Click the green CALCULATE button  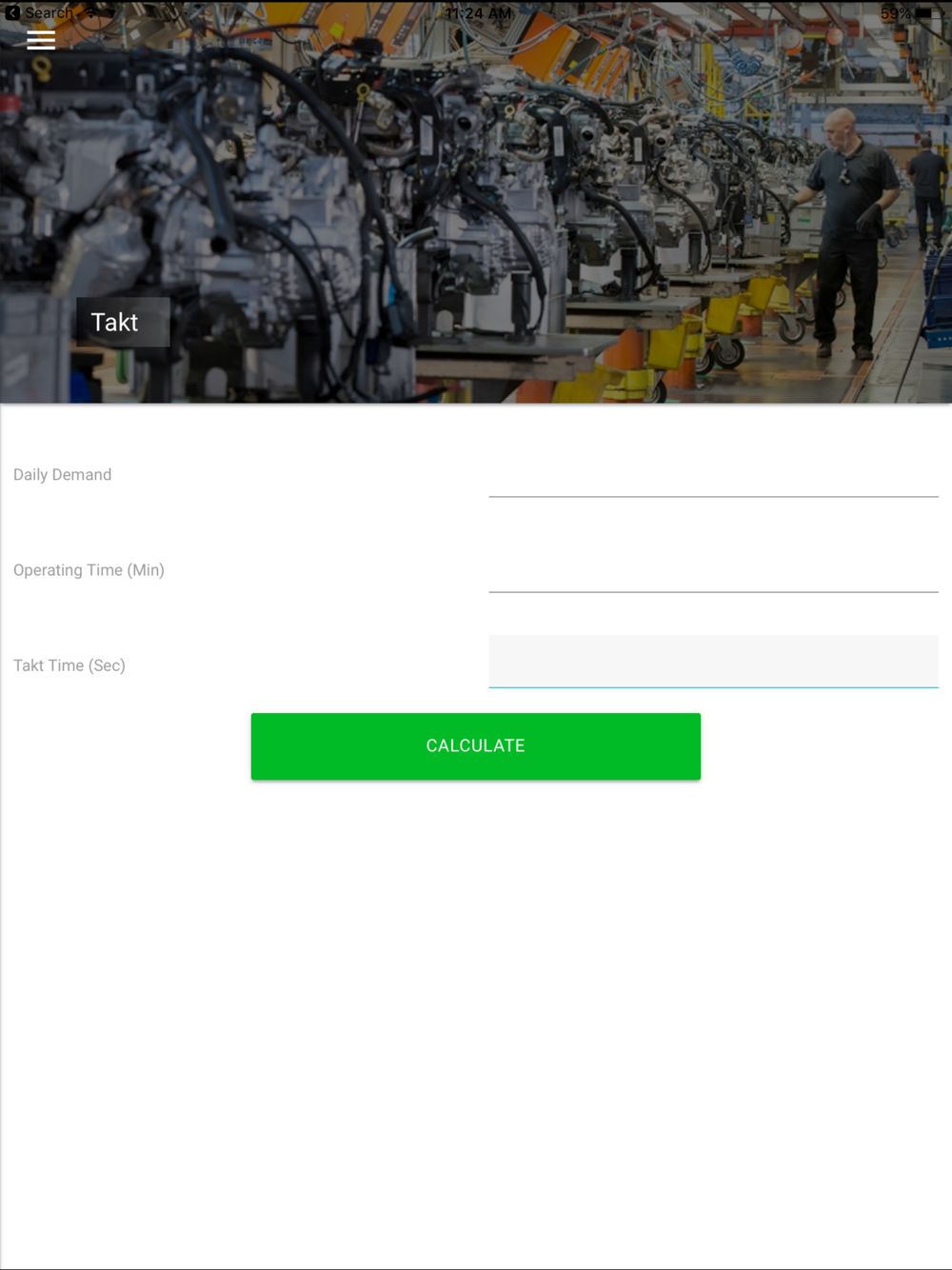(x=476, y=746)
